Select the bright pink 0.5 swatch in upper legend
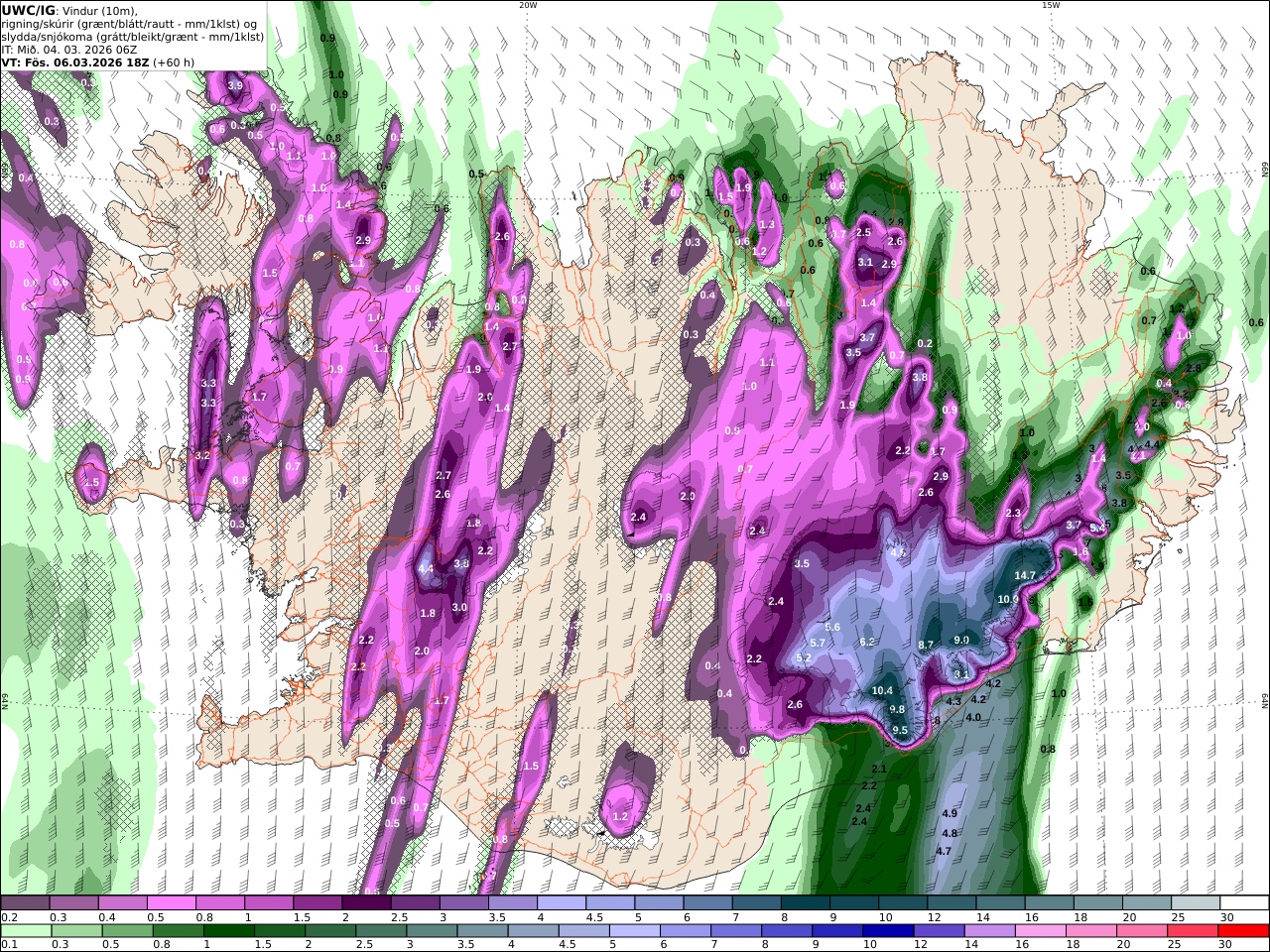1270x952 pixels. (x=171, y=902)
